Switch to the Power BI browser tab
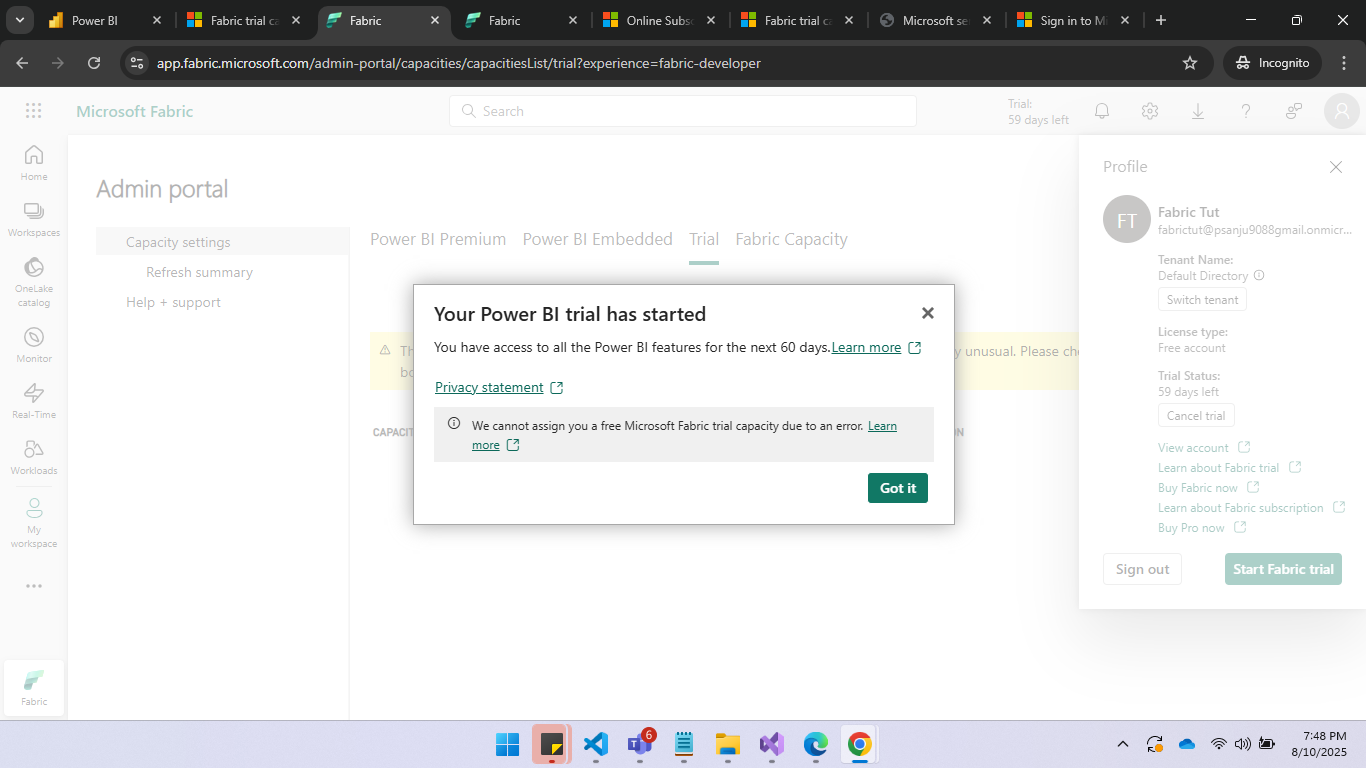1366x768 pixels. (x=104, y=20)
